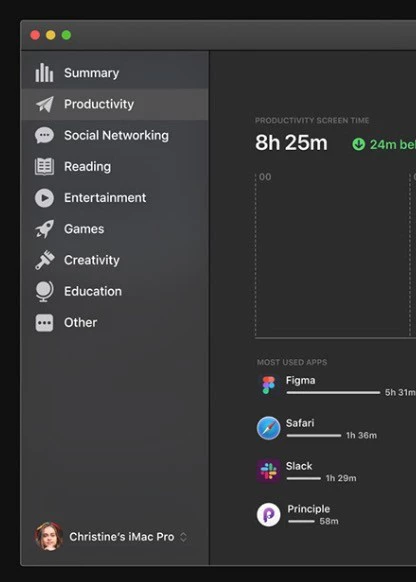The image size is (416, 582).
Task: Click the 1h 36m Safari duration
Action: click(361, 435)
